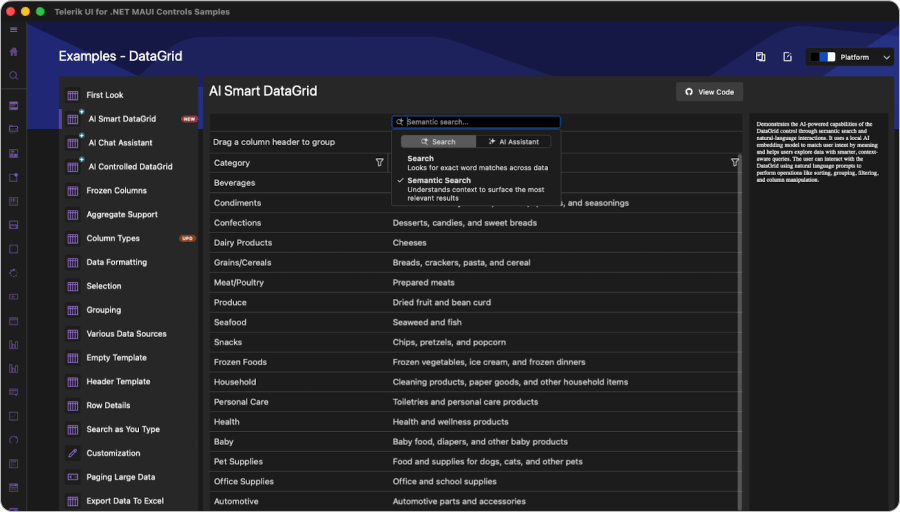The image size is (900, 512).
Task: Open the First Look example
Action: pyautogui.click(x=129, y=95)
